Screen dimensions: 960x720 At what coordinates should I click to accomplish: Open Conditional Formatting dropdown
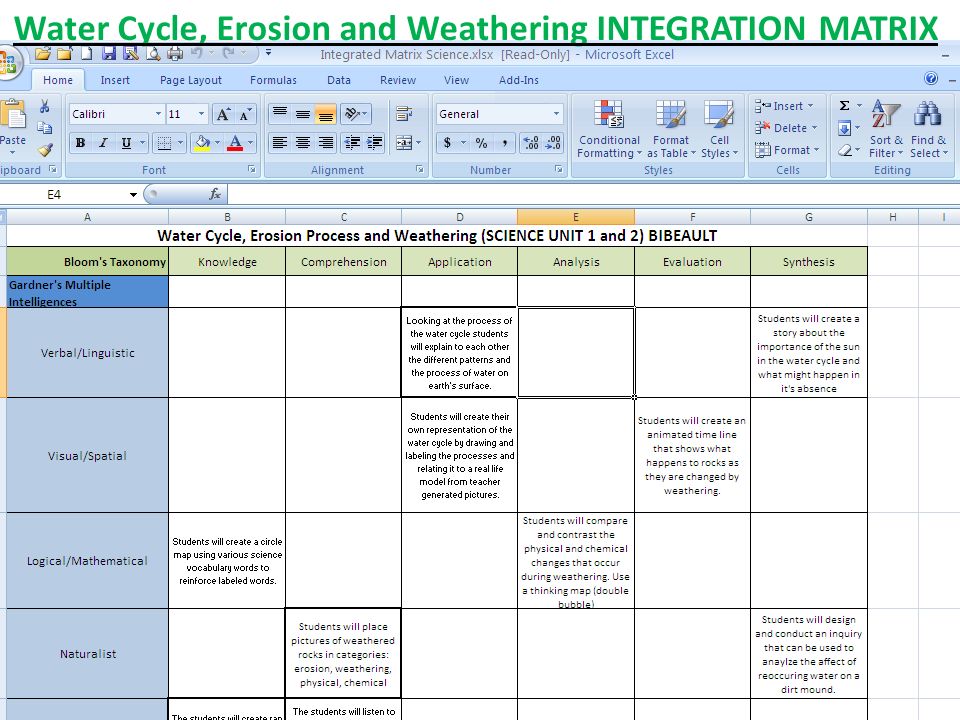point(609,129)
